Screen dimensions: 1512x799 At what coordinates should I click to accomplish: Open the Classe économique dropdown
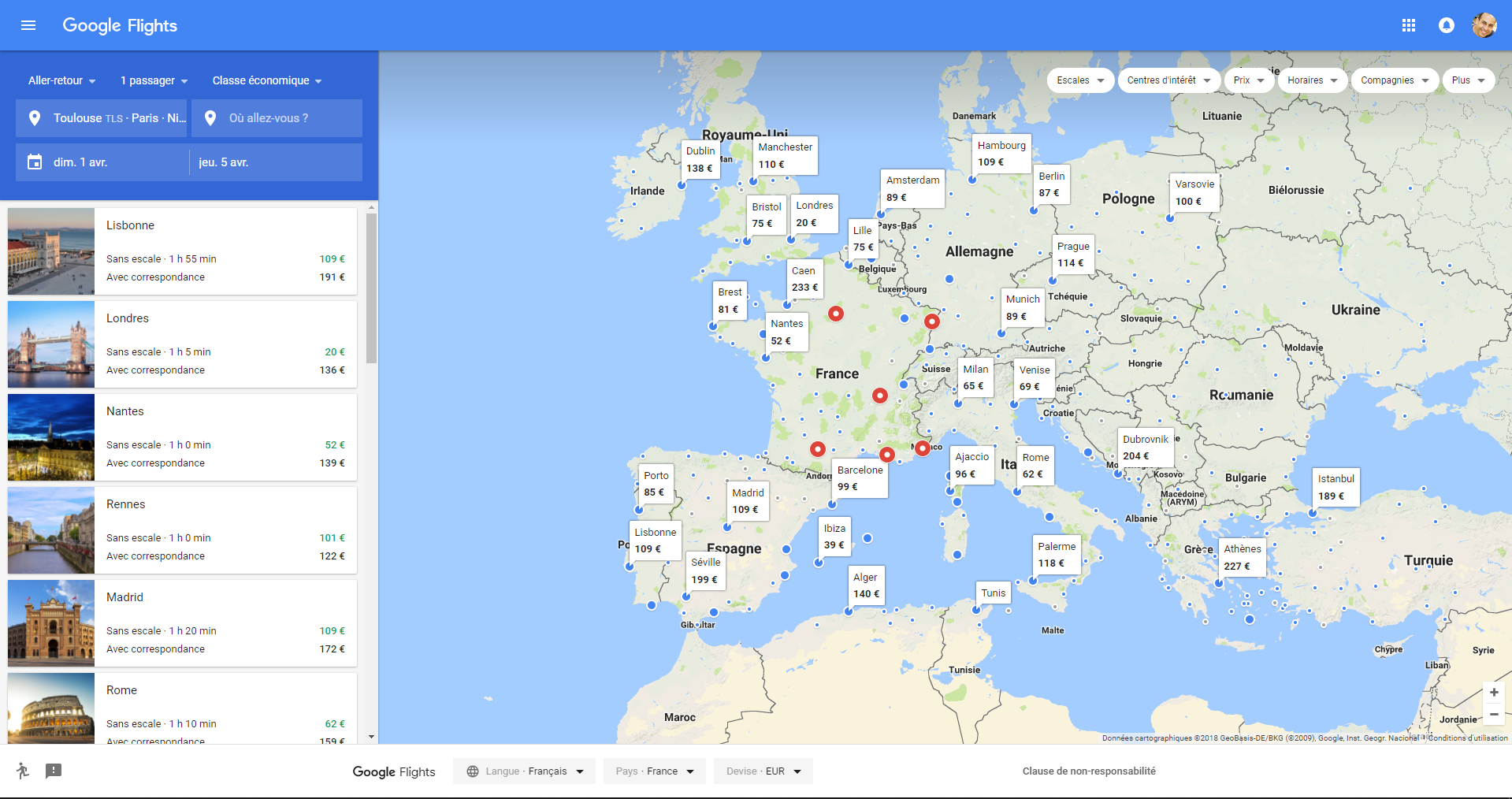(267, 80)
